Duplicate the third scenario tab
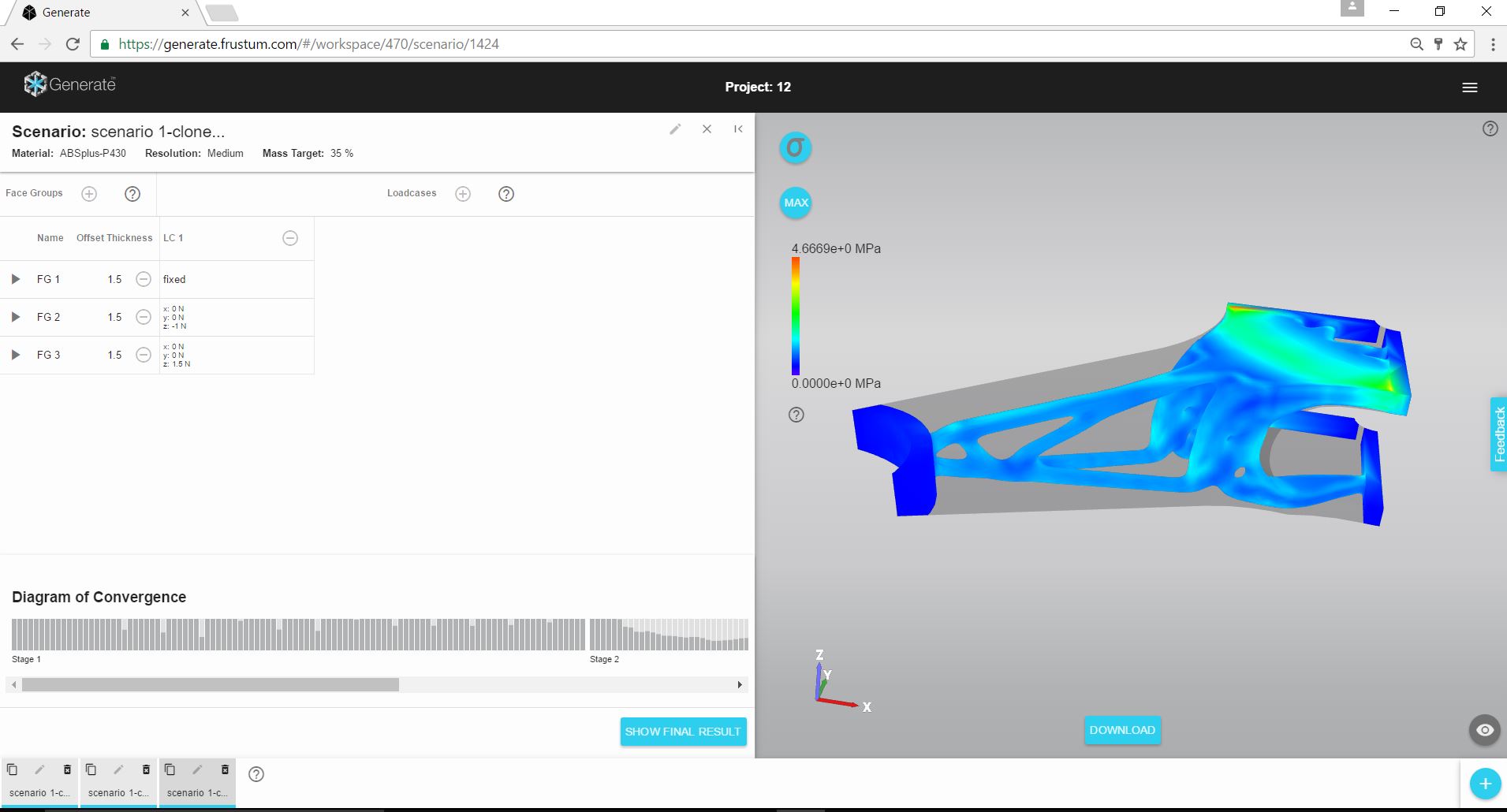The height and width of the screenshot is (812, 1507). 170,769
